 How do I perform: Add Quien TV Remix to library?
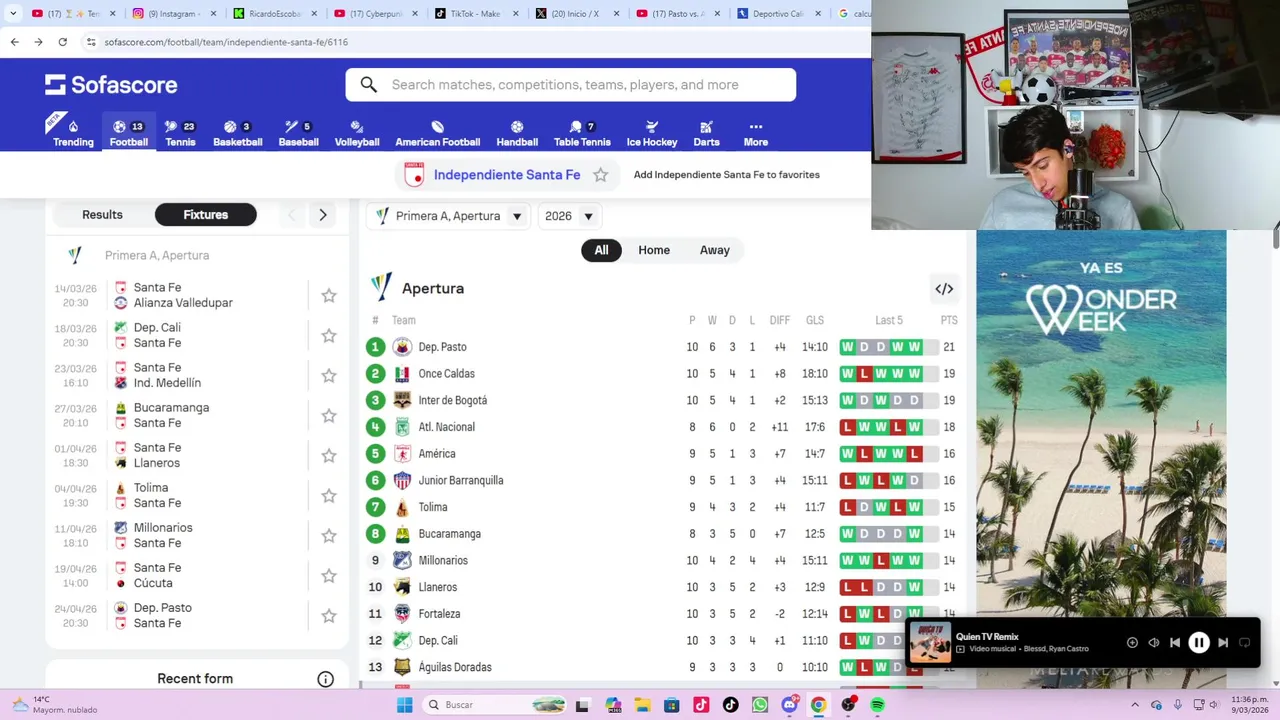pos(1132,643)
